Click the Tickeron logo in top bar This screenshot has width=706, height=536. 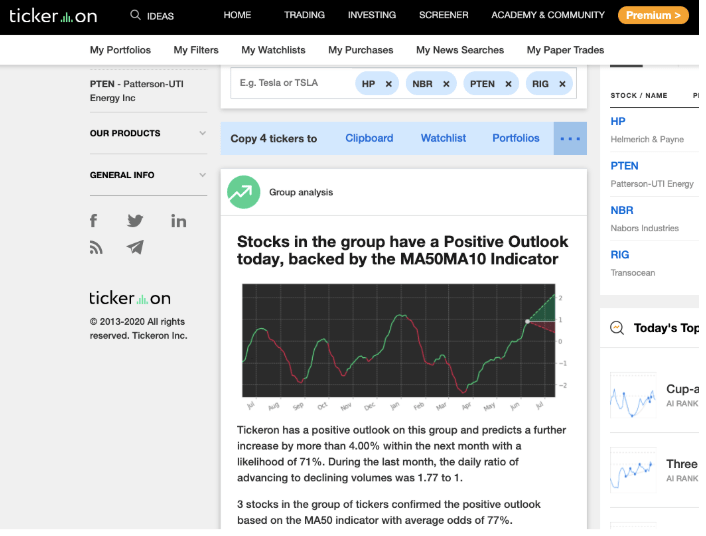(x=53, y=16)
